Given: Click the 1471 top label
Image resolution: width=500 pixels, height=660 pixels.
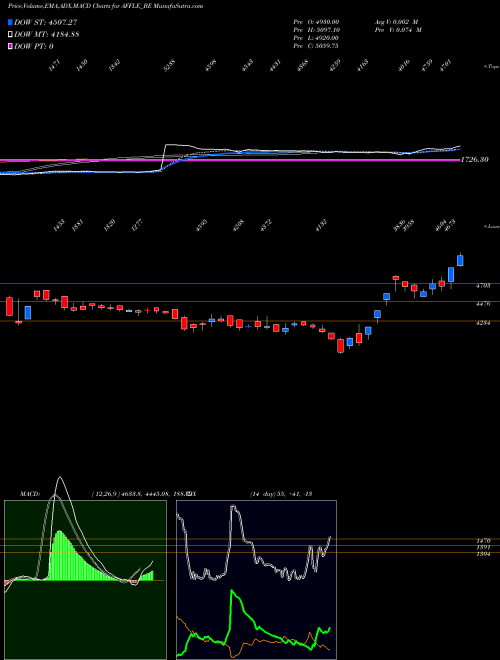Looking at the screenshot, I should pos(55,66).
